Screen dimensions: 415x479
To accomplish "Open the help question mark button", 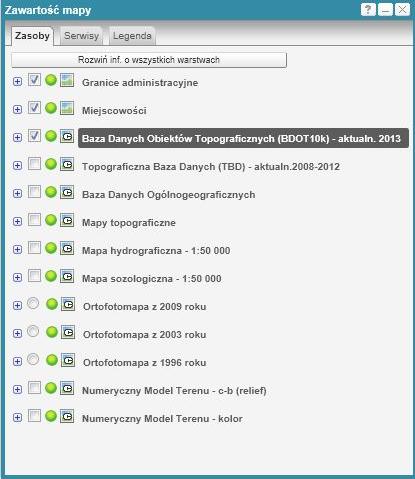I will [368, 10].
